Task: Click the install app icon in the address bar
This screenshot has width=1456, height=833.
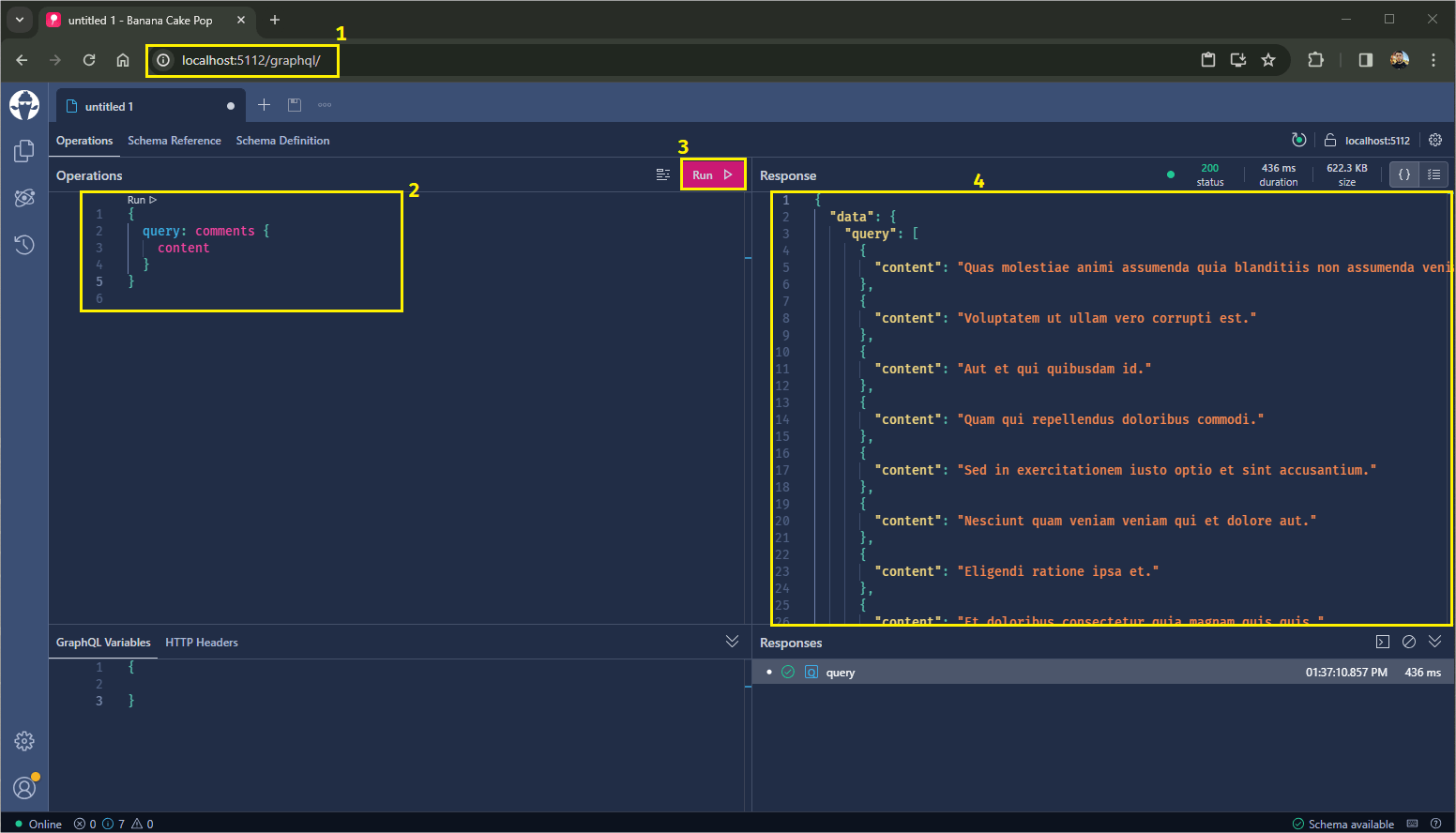Action: (1238, 60)
